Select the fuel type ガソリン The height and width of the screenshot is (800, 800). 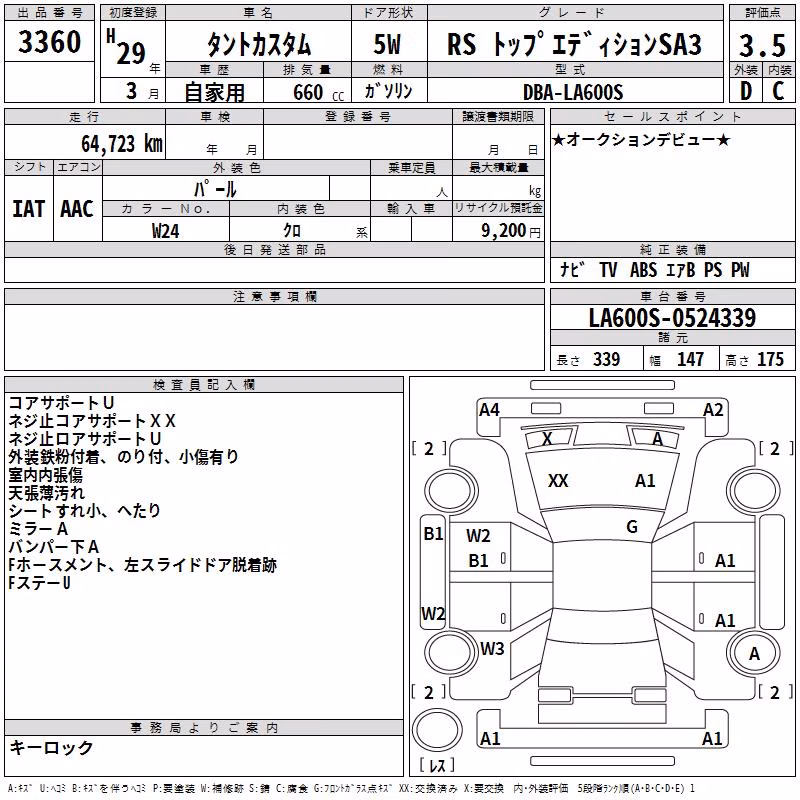point(388,91)
